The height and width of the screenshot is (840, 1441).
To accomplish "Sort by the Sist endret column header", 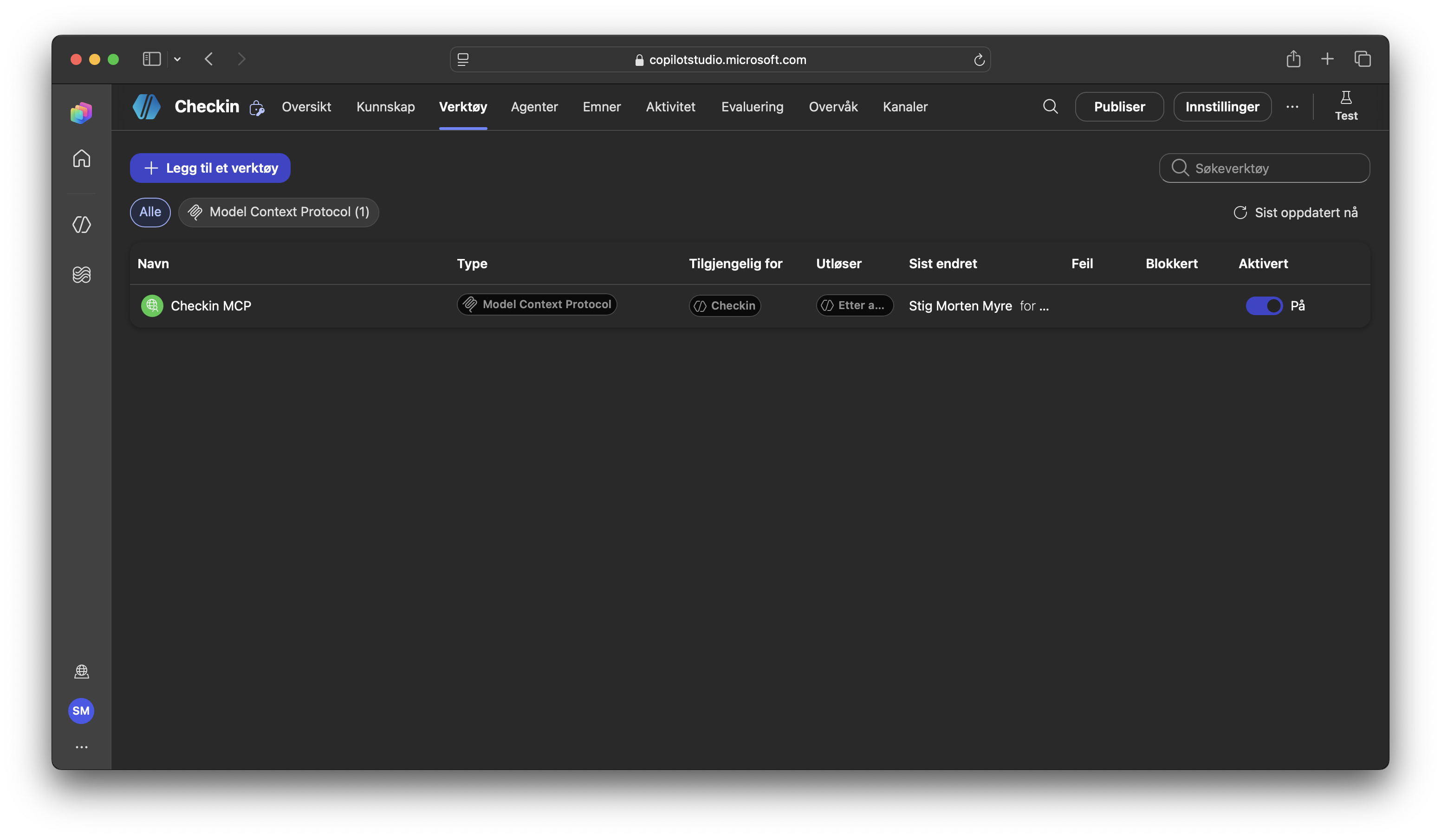I will [x=943, y=264].
